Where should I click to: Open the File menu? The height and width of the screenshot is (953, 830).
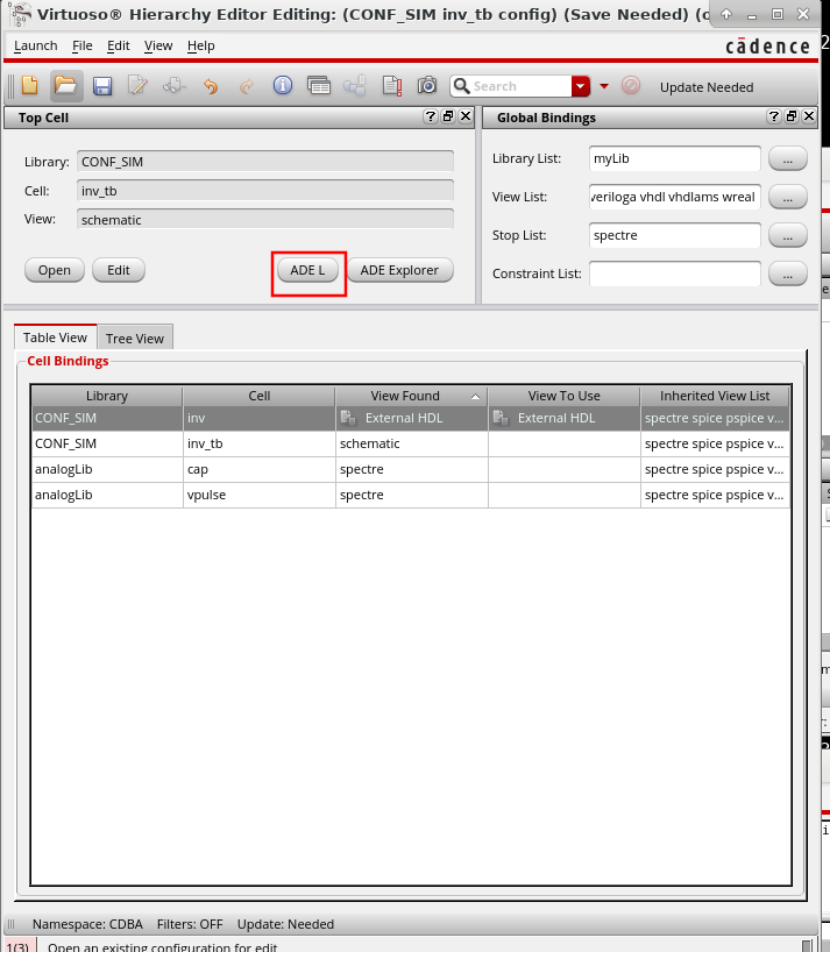(82, 46)
